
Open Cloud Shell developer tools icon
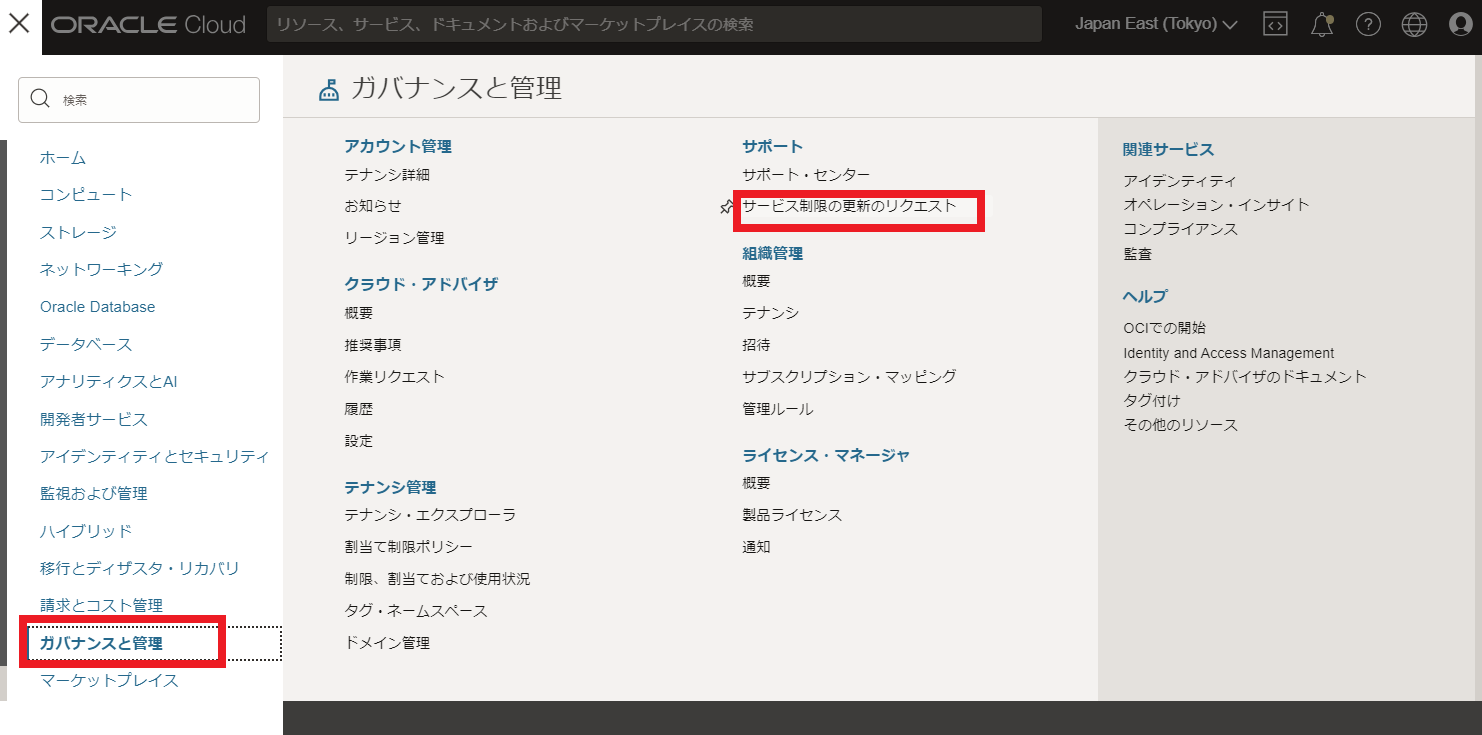(1275, 24)
